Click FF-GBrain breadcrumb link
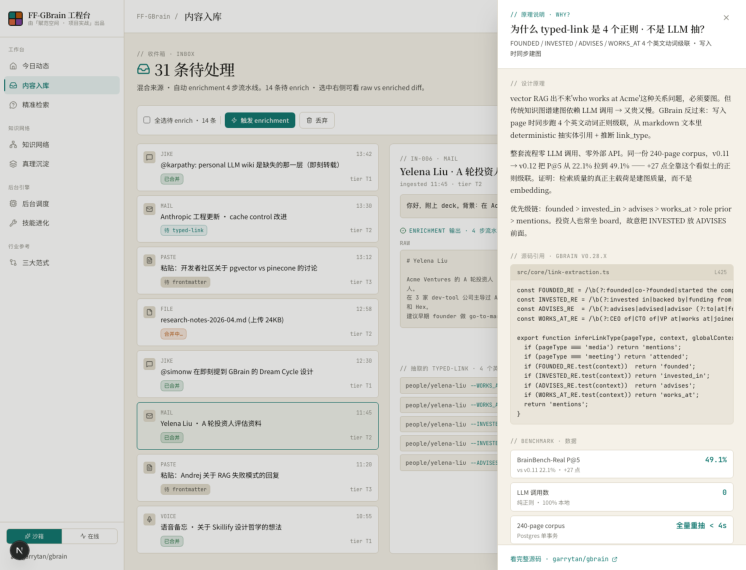 point(153,17)
